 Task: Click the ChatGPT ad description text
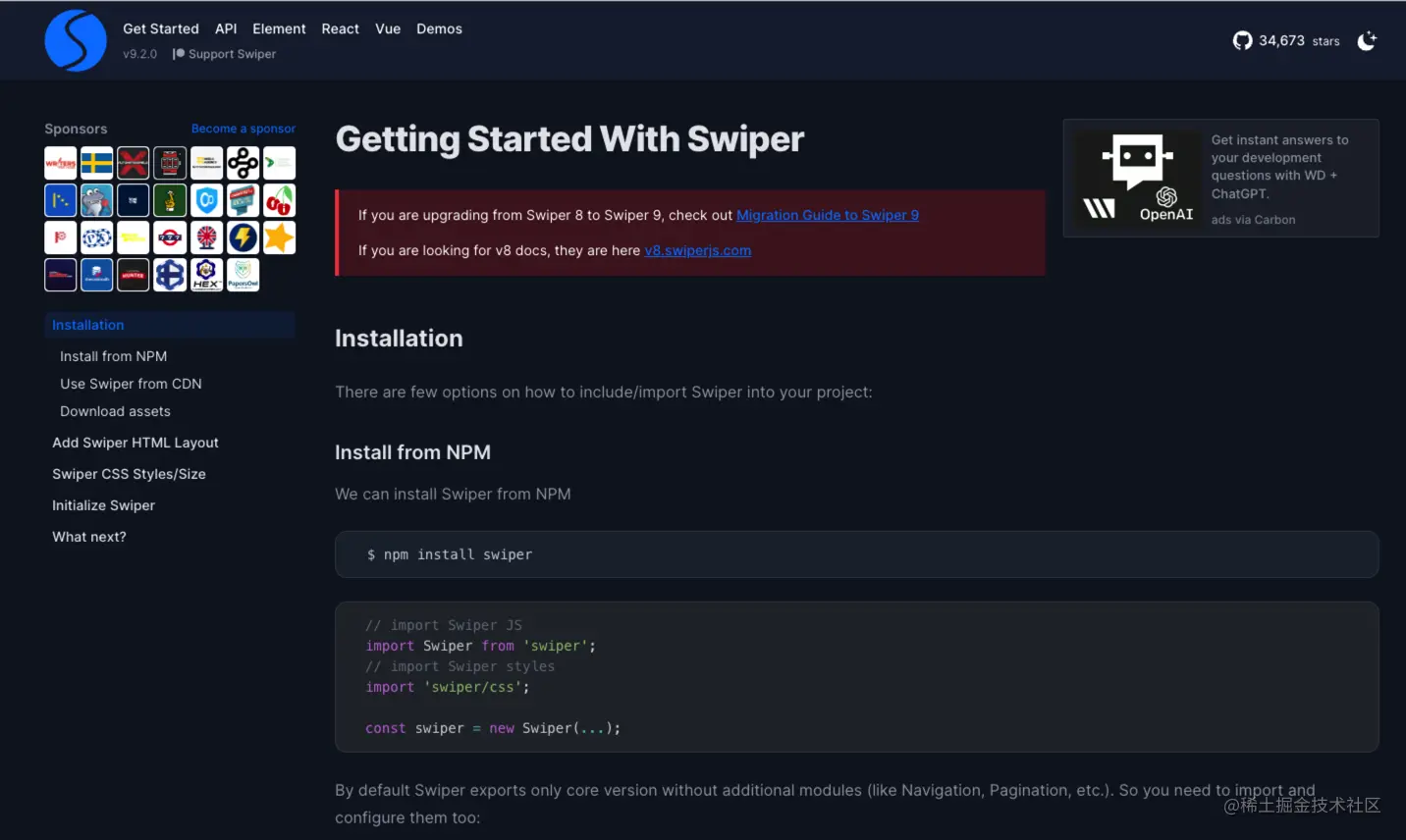pyautogui.click(x=1279, y=167)
